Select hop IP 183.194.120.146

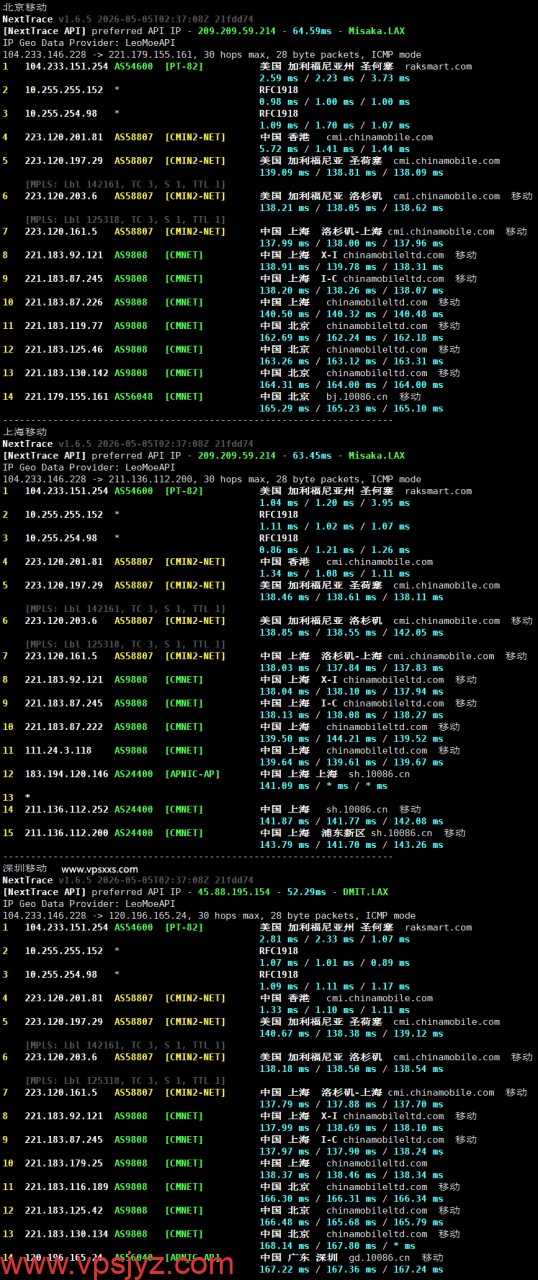click(66, 774)
